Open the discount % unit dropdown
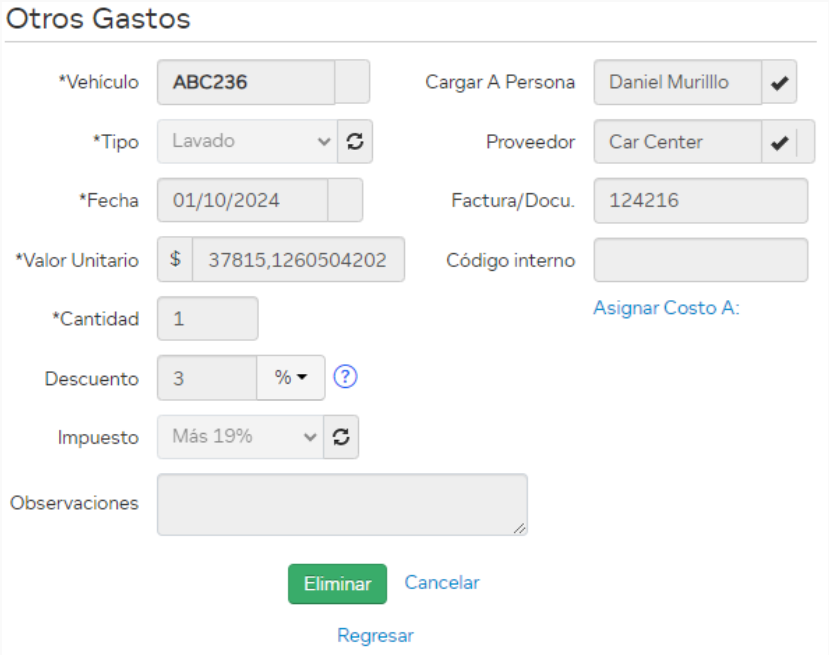This screenshot has height=655, width=829. click(x=291, y=377)
